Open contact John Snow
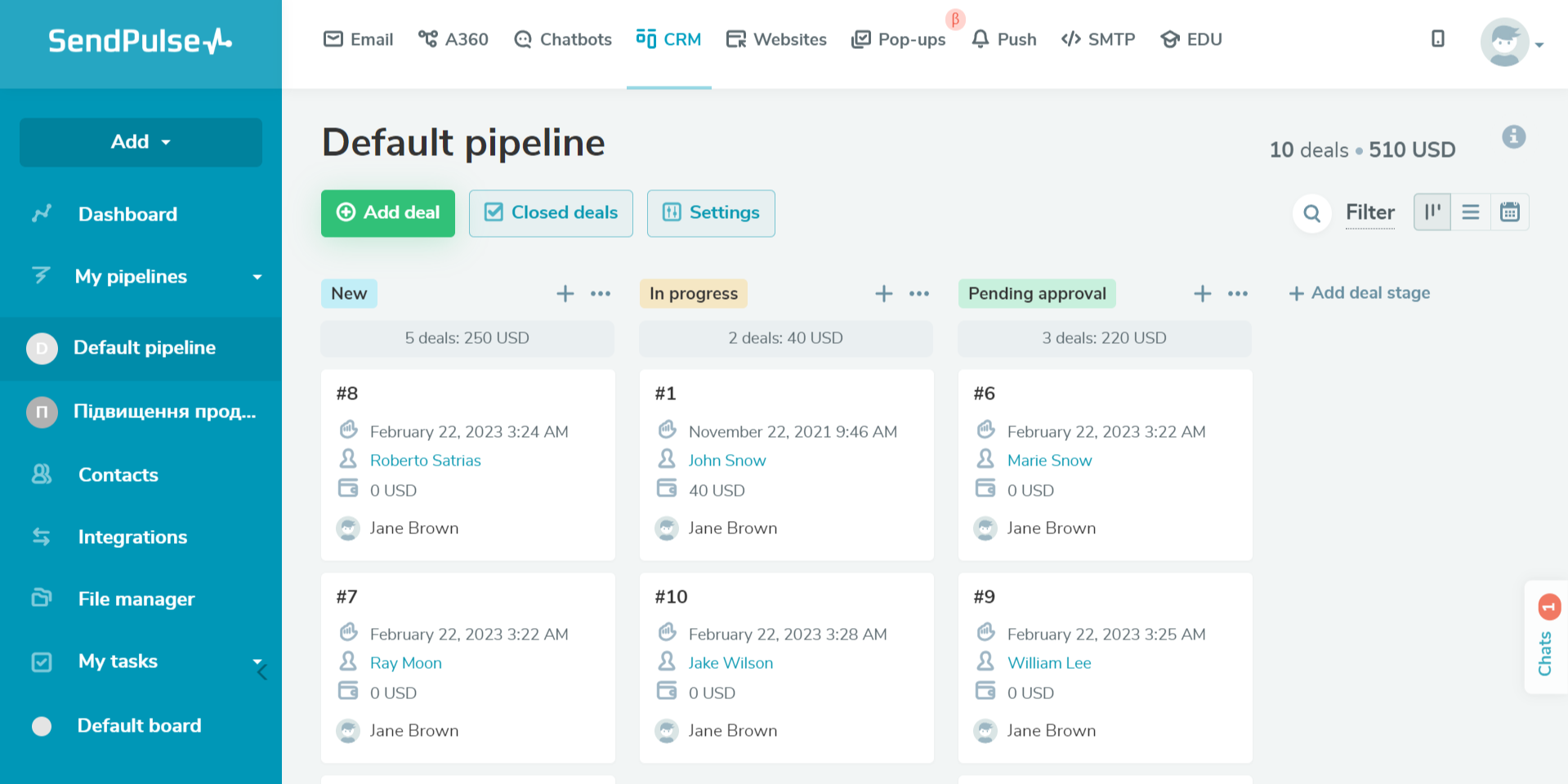Screen dimensions: 1568x784 [x=727, y=461]
